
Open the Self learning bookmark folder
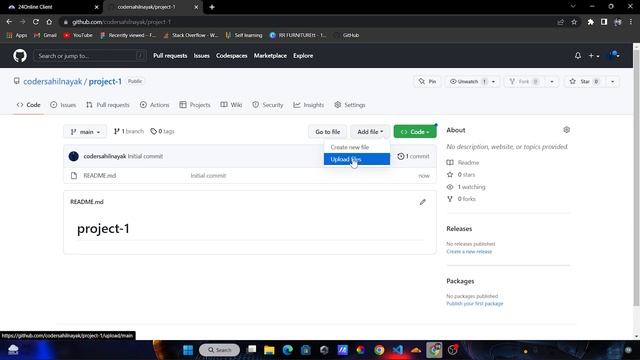[x=244, y=35]
